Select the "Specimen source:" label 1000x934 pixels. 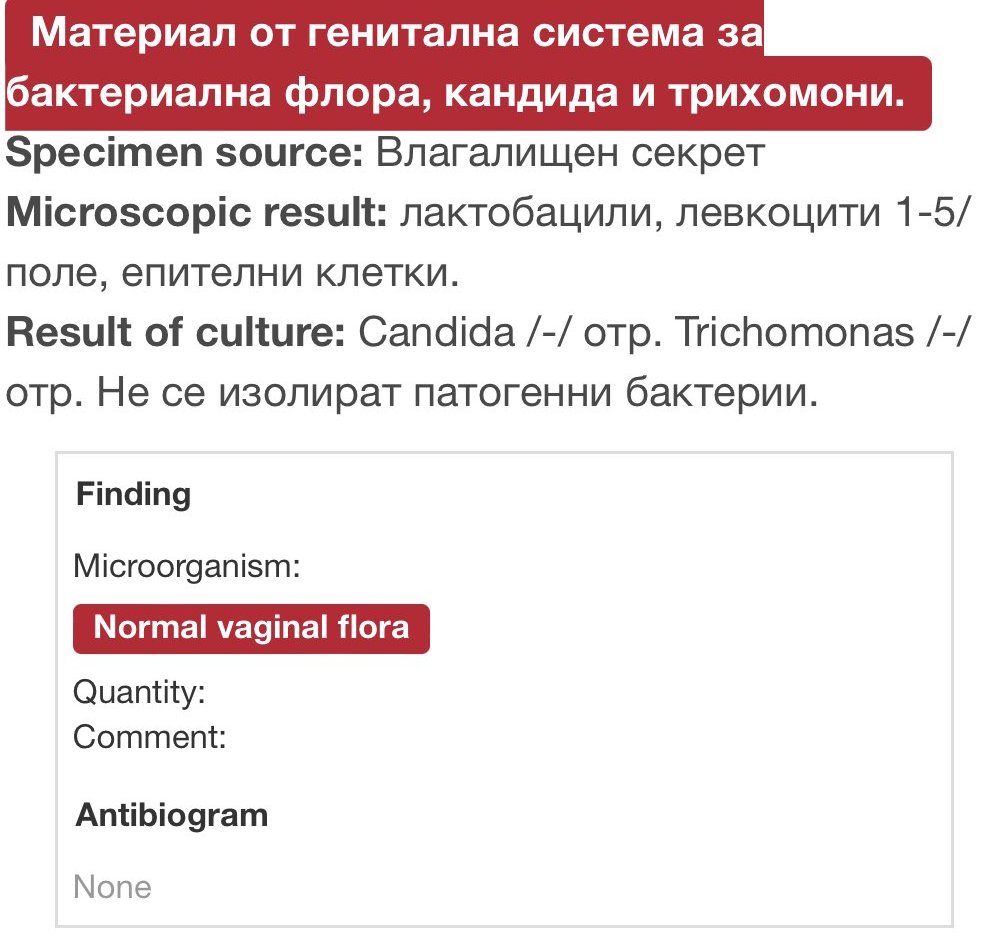[185, 153]
